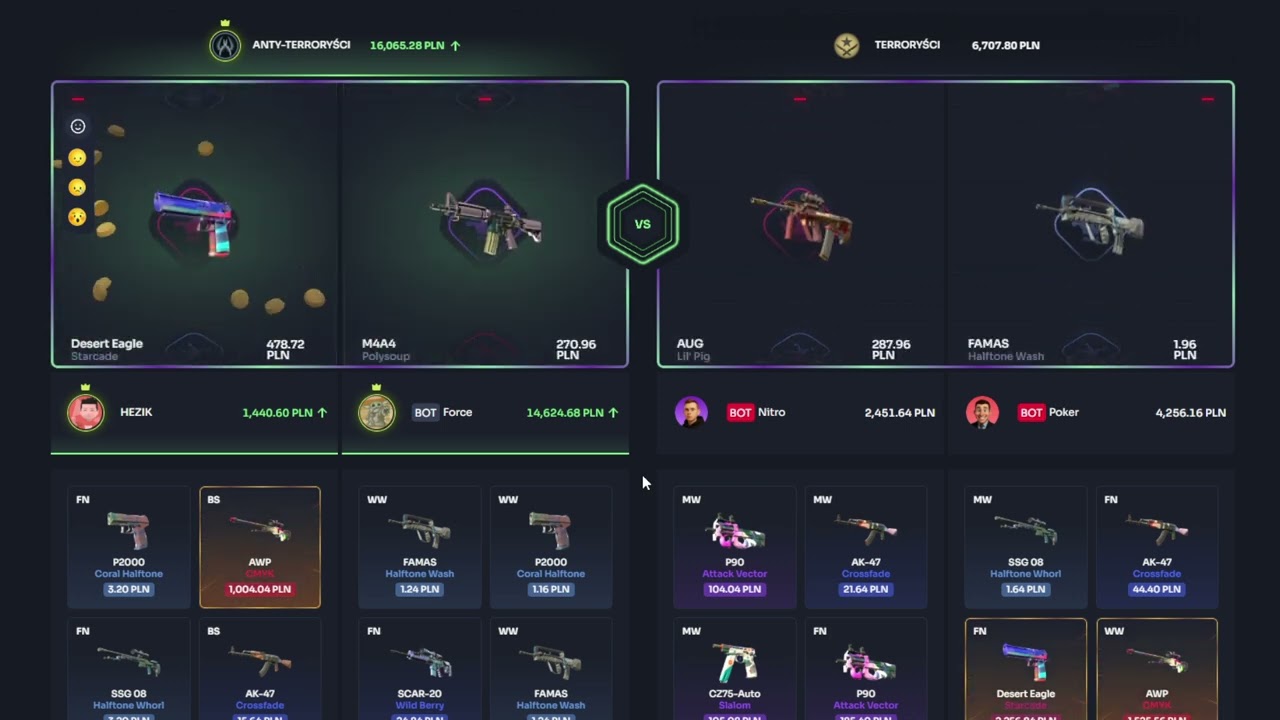Click the M4A4 Polysoup rolled item

(485, 225)
